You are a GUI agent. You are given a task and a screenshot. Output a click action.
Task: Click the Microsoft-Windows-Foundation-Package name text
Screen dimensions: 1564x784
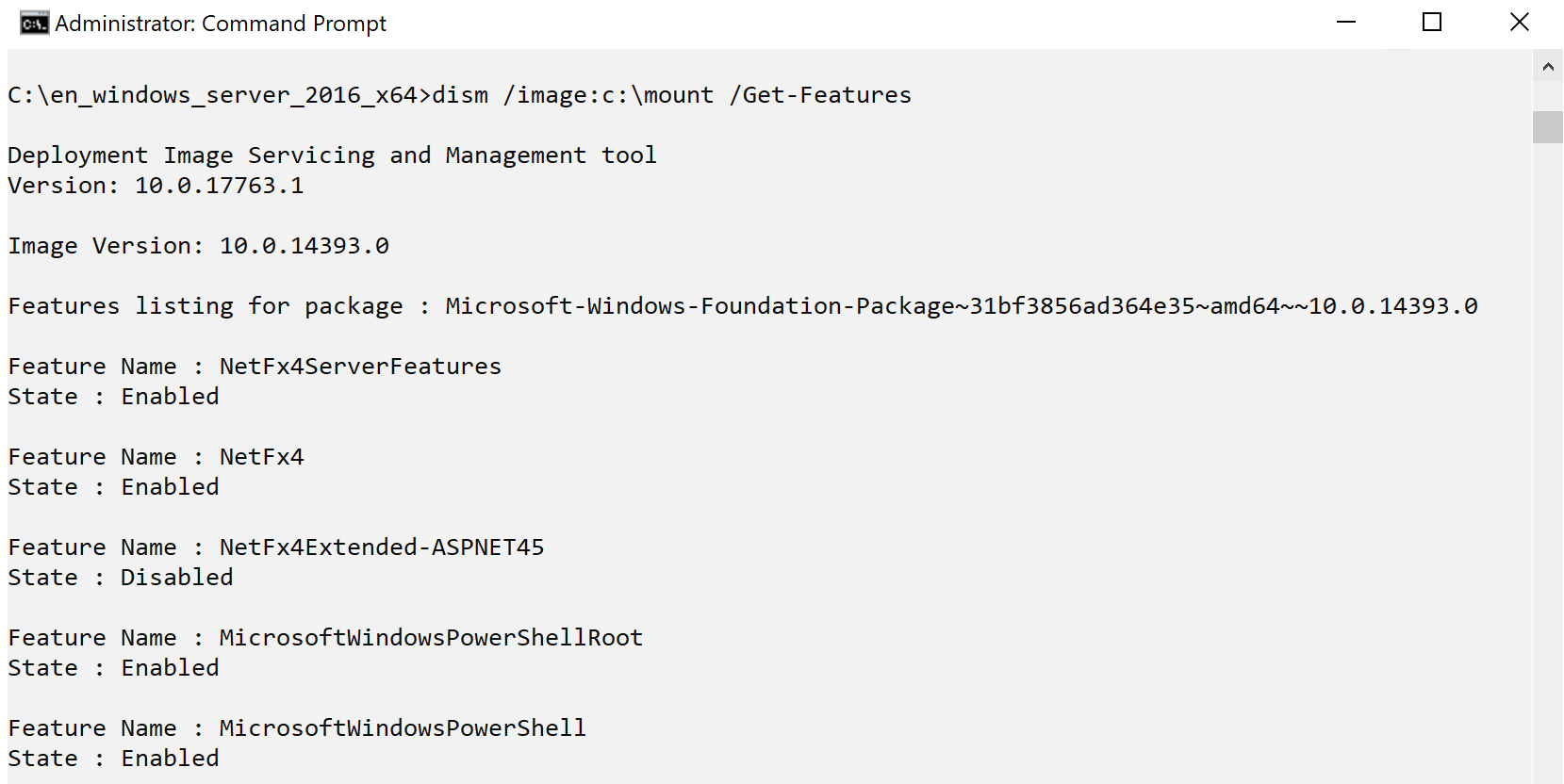(x=961, y=306)
